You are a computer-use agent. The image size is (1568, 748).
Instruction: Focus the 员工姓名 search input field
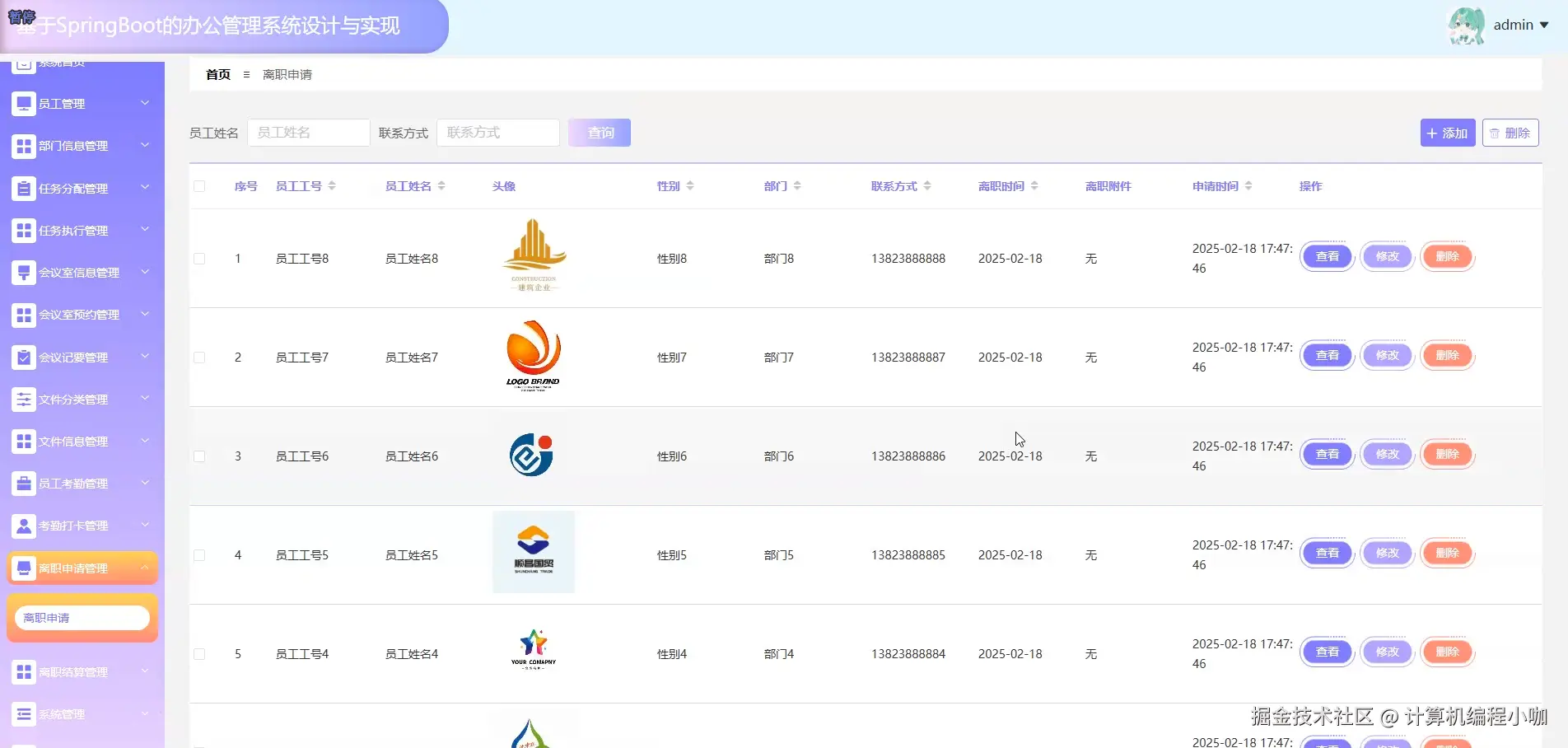(309, 133)
